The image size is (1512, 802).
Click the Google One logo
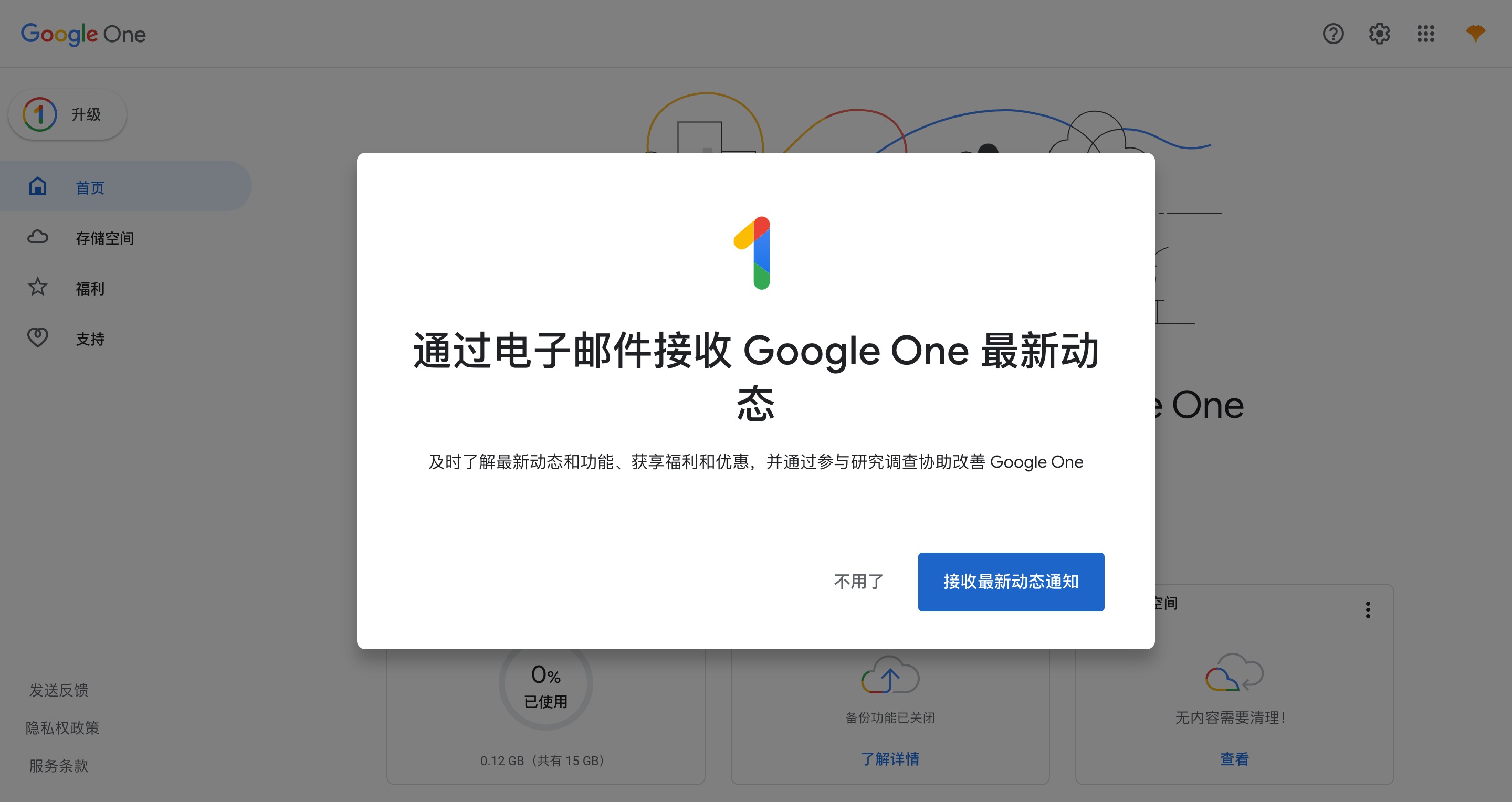(x=83, y=34)
